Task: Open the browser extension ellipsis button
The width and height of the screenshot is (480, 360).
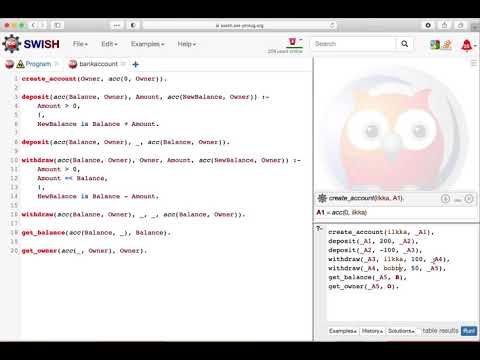Action: pos(117,25)
